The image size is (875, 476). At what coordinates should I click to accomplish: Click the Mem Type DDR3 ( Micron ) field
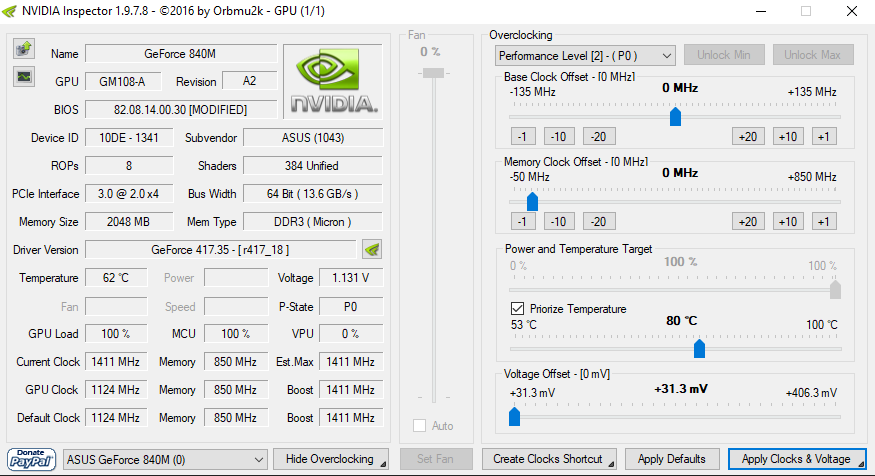point(313,222)
